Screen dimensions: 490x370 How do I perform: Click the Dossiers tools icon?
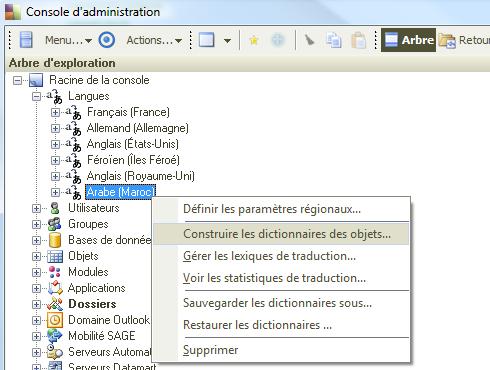click(55, 304)
